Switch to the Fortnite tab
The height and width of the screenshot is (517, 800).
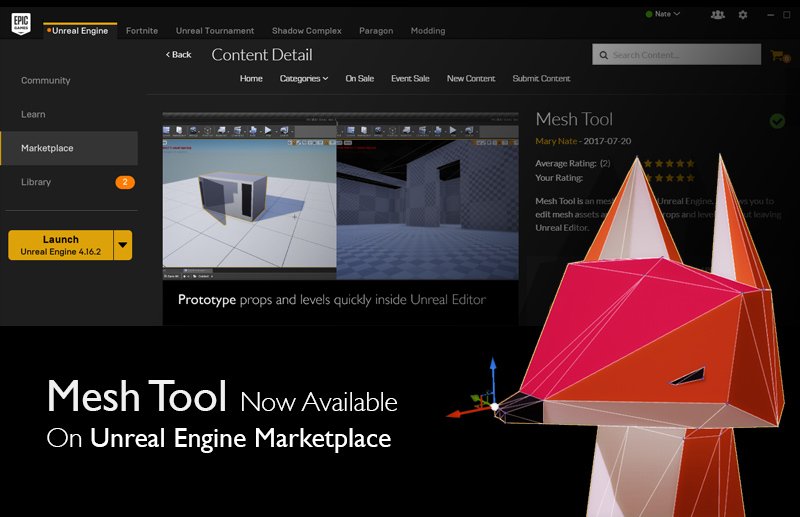click(142, 31)
